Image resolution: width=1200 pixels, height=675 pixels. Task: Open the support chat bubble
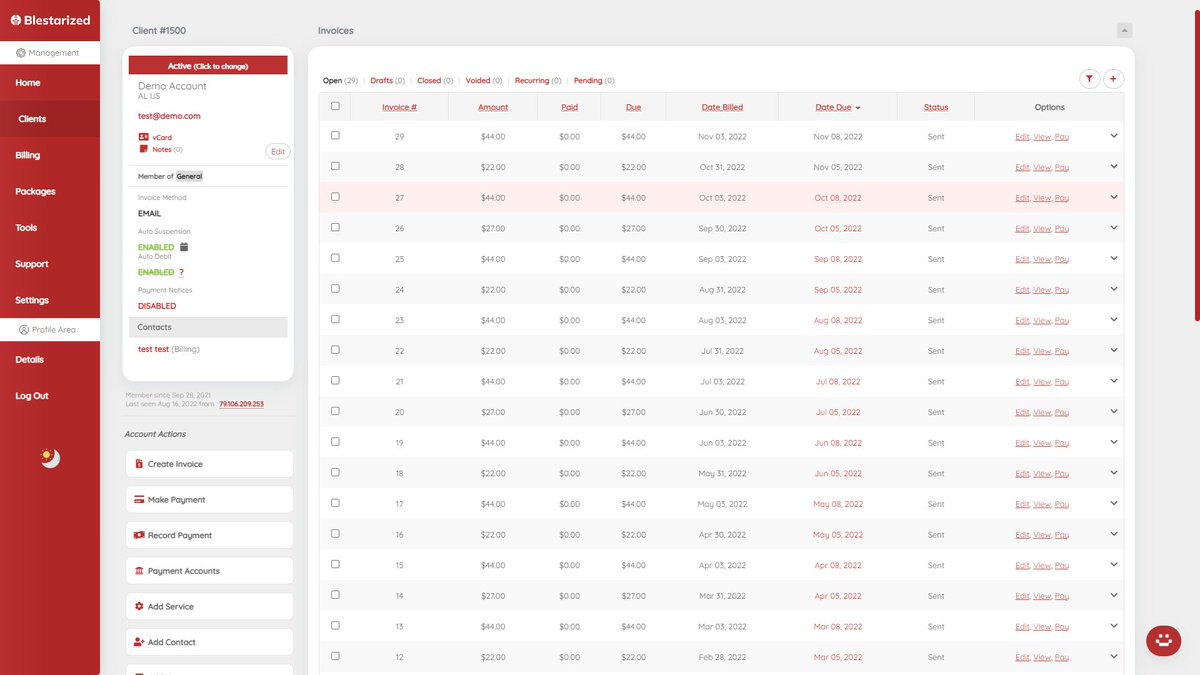tap(1163, 640)
